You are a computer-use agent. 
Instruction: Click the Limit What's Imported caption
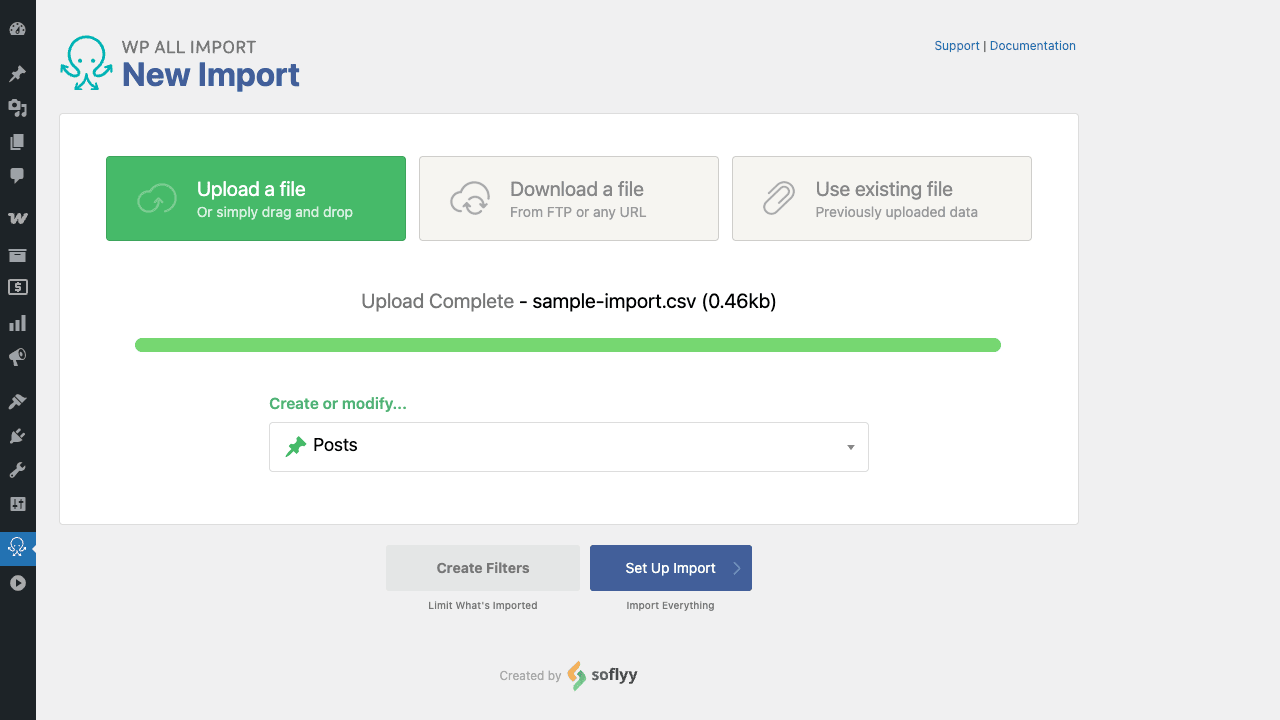click(x=483, y=605)
